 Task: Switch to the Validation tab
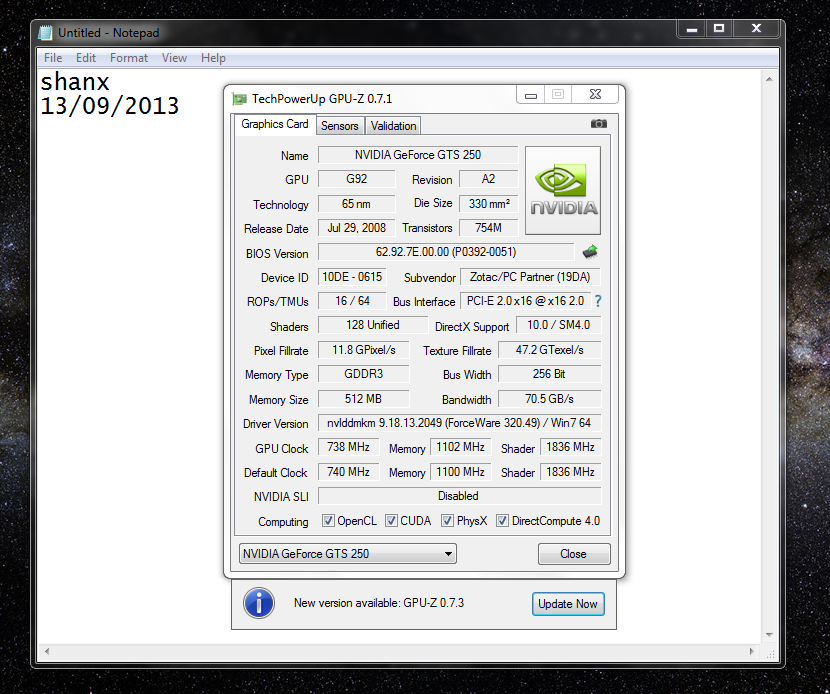click(393, 126)
